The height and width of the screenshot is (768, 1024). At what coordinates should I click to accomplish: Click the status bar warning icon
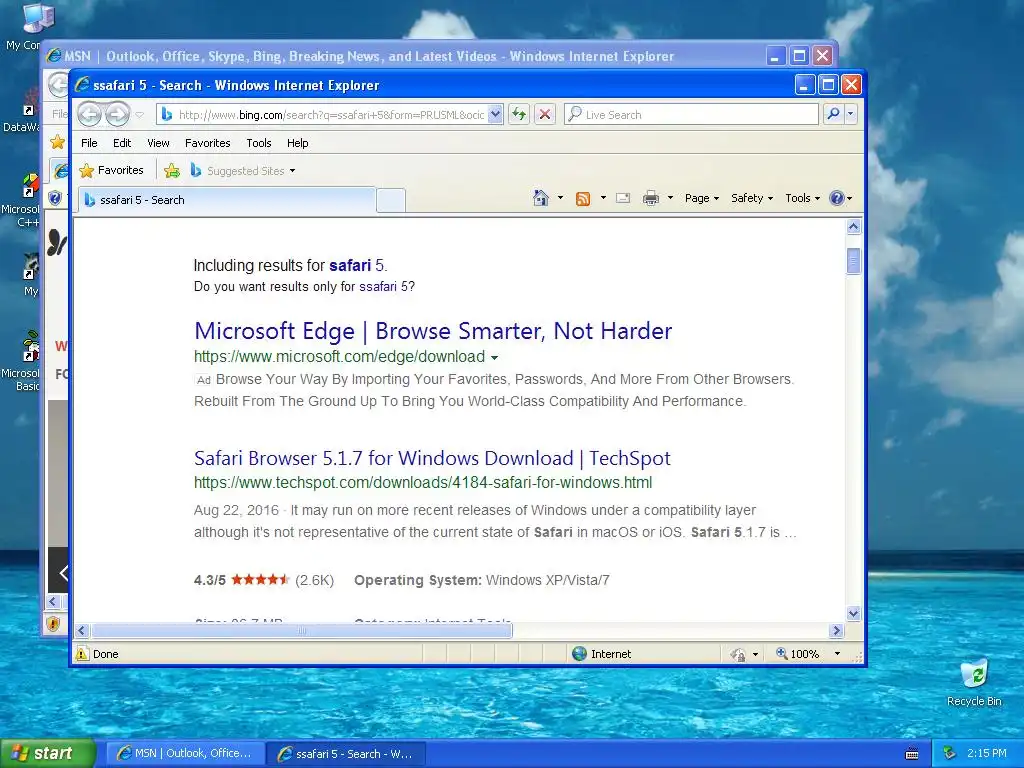pyautogui.click(x=82, y=654)
